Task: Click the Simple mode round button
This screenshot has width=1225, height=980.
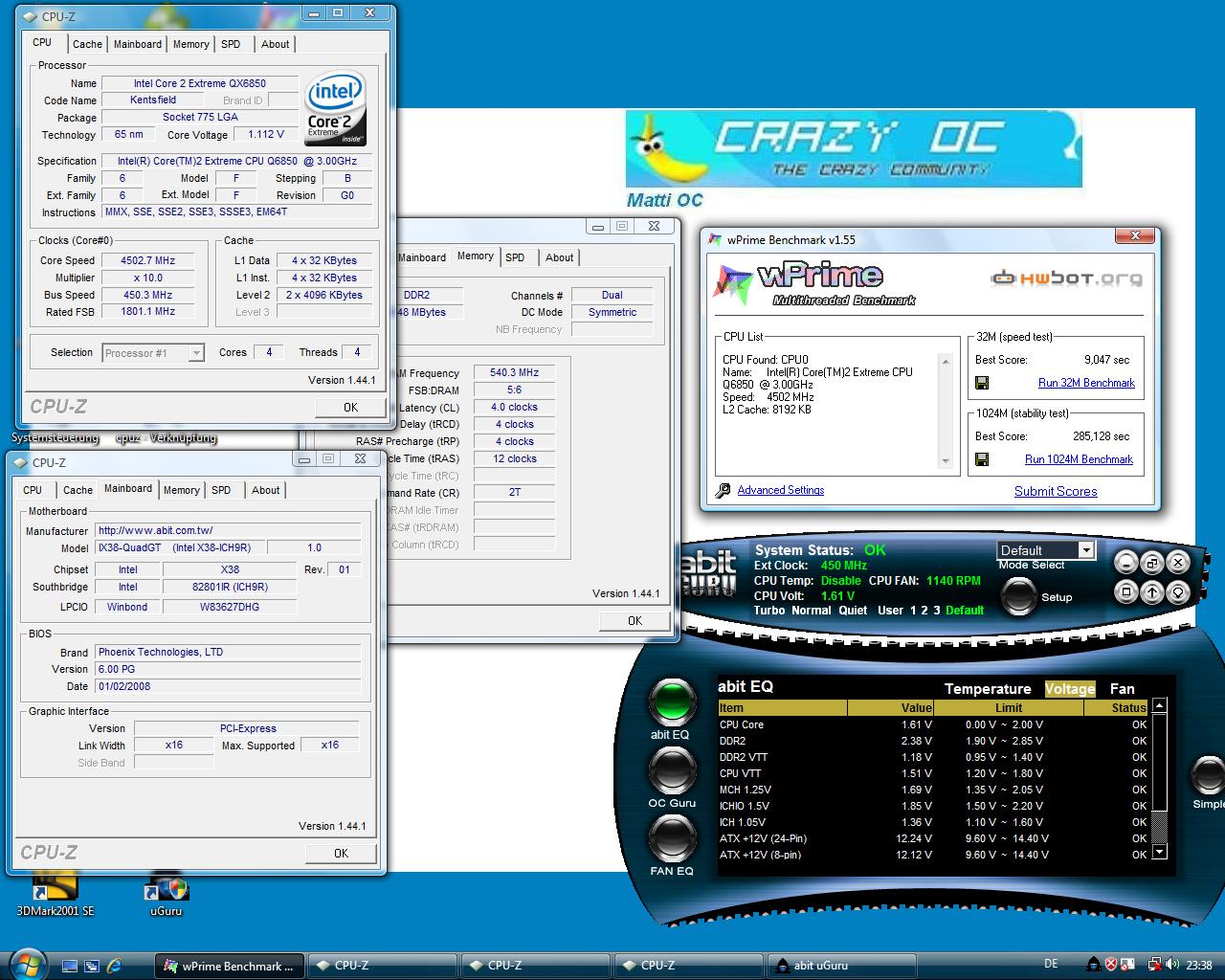Action: tap(1208, 774)
